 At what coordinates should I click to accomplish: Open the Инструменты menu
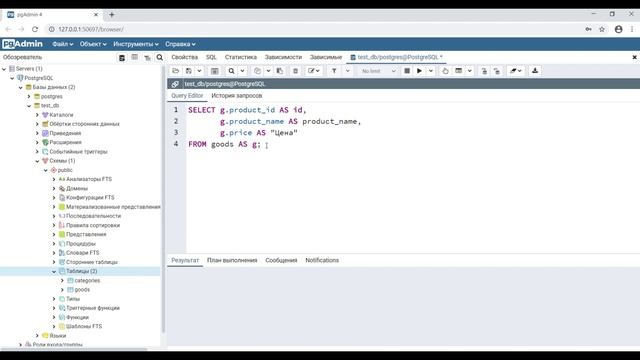[x=136, y=44]
